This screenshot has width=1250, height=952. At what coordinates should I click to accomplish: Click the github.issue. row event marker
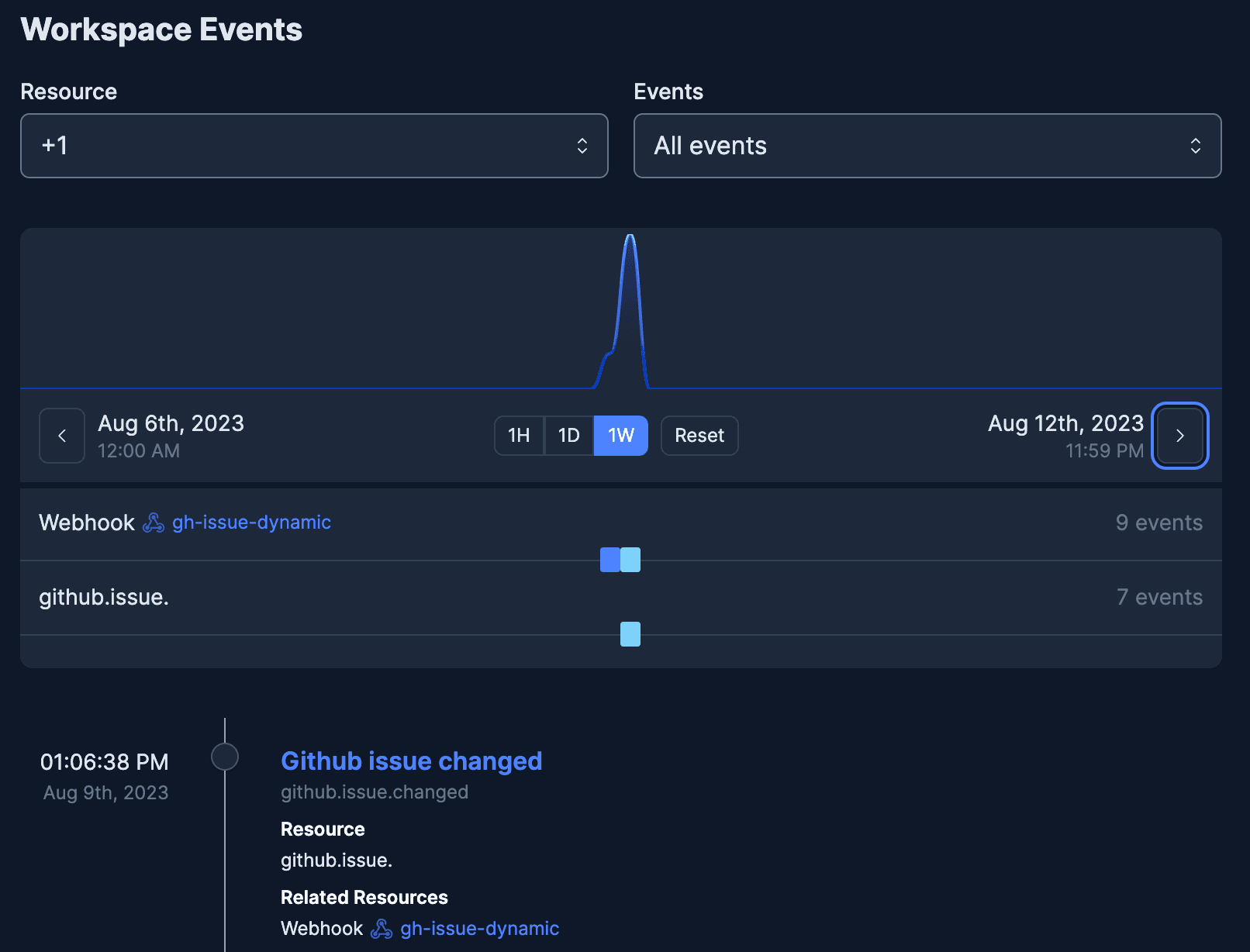click(630, 634)
